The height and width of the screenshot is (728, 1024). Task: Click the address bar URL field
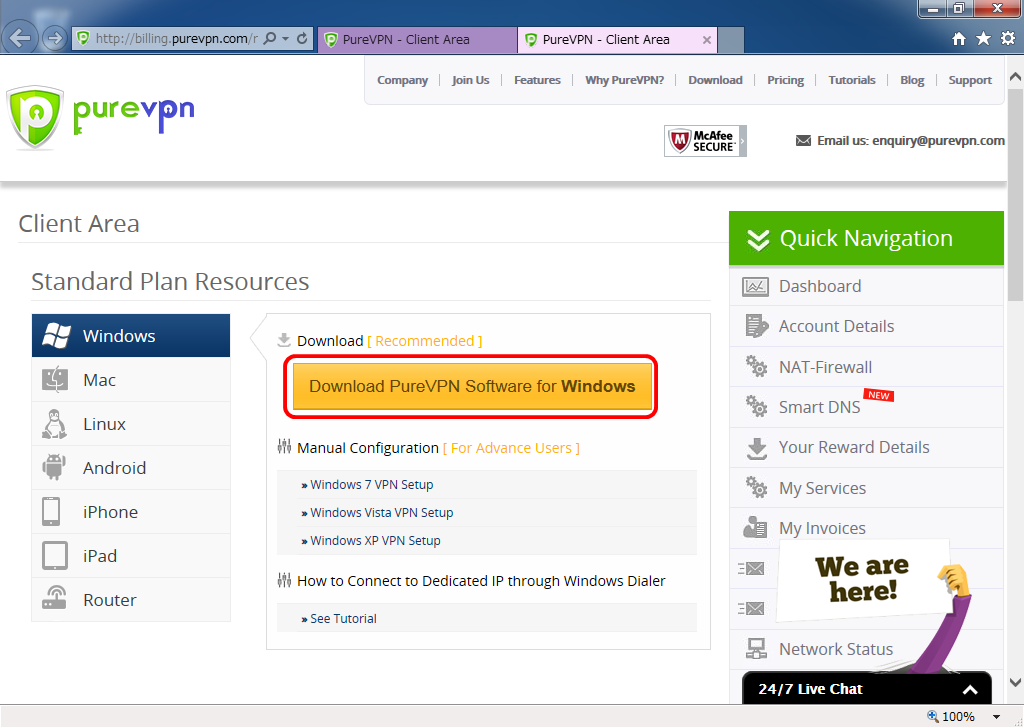pyautogui.click(x=176, y=39)
